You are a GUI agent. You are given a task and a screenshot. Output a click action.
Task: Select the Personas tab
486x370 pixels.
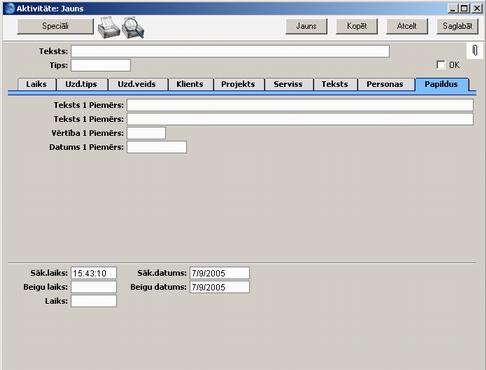click(x=385, y=84)
